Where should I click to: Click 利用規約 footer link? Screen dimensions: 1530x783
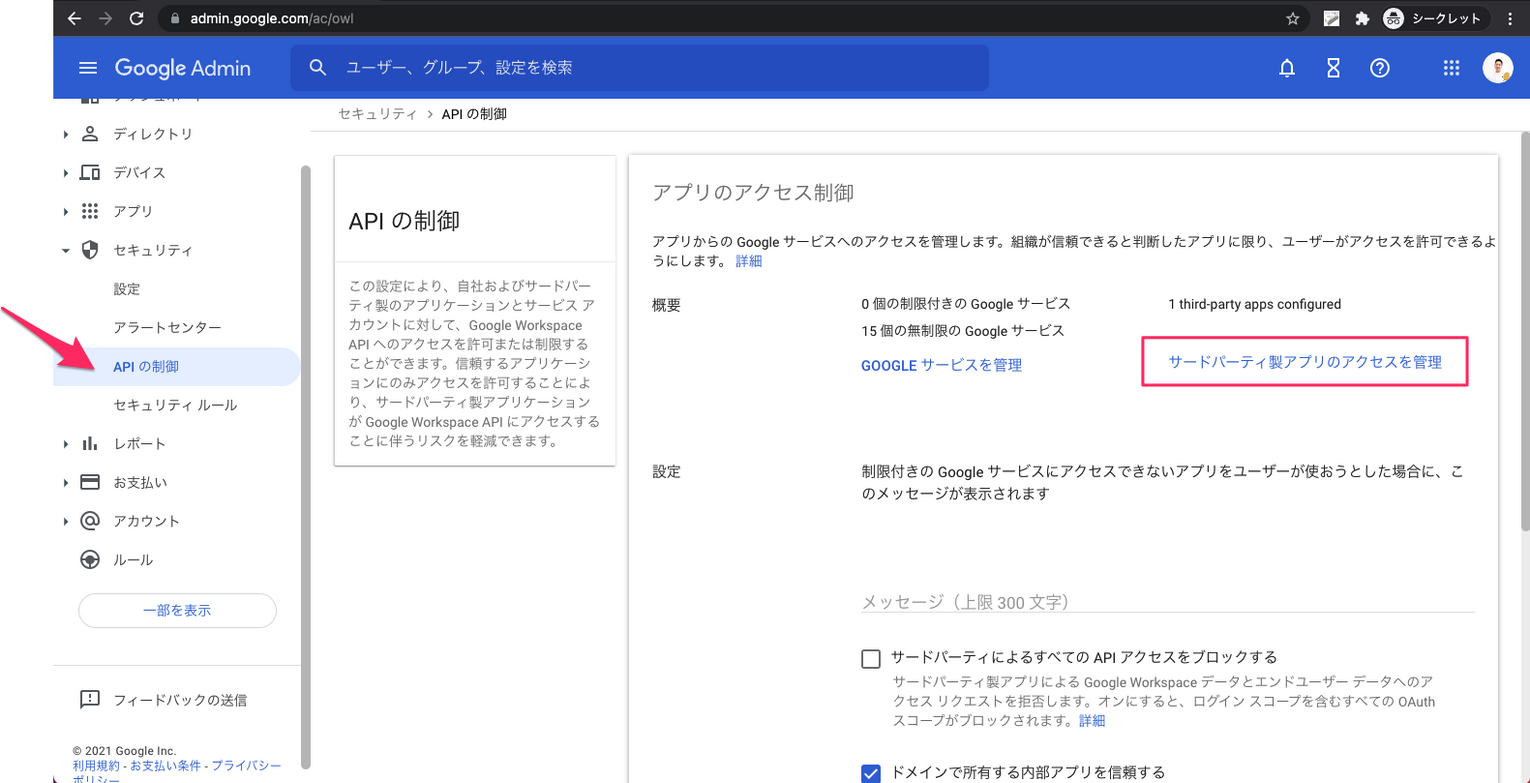(x=97, y=765)
